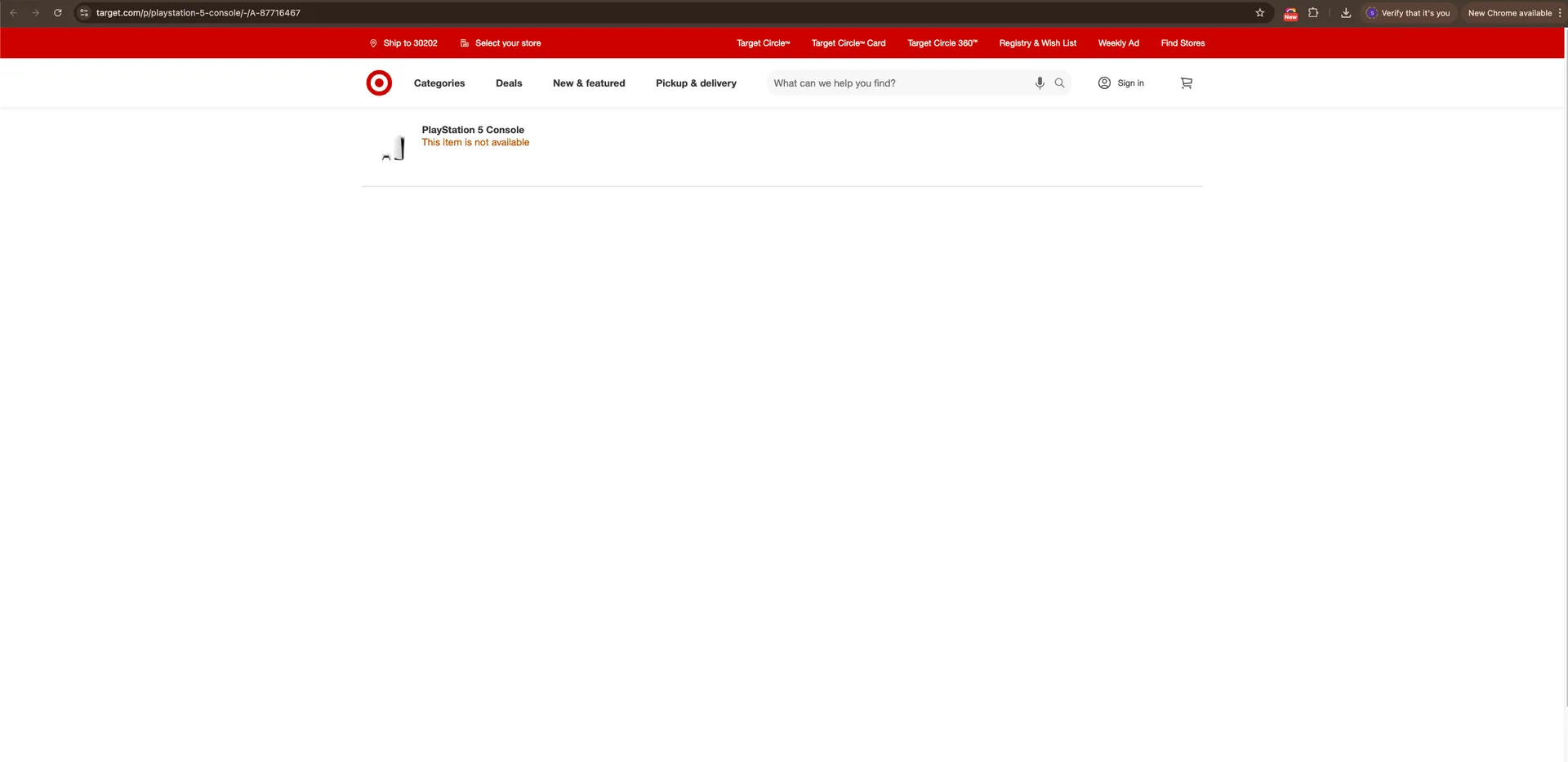
Task: Visit the Target Circle 360 link
Action: pyautogui.click(x=942, y=43)
